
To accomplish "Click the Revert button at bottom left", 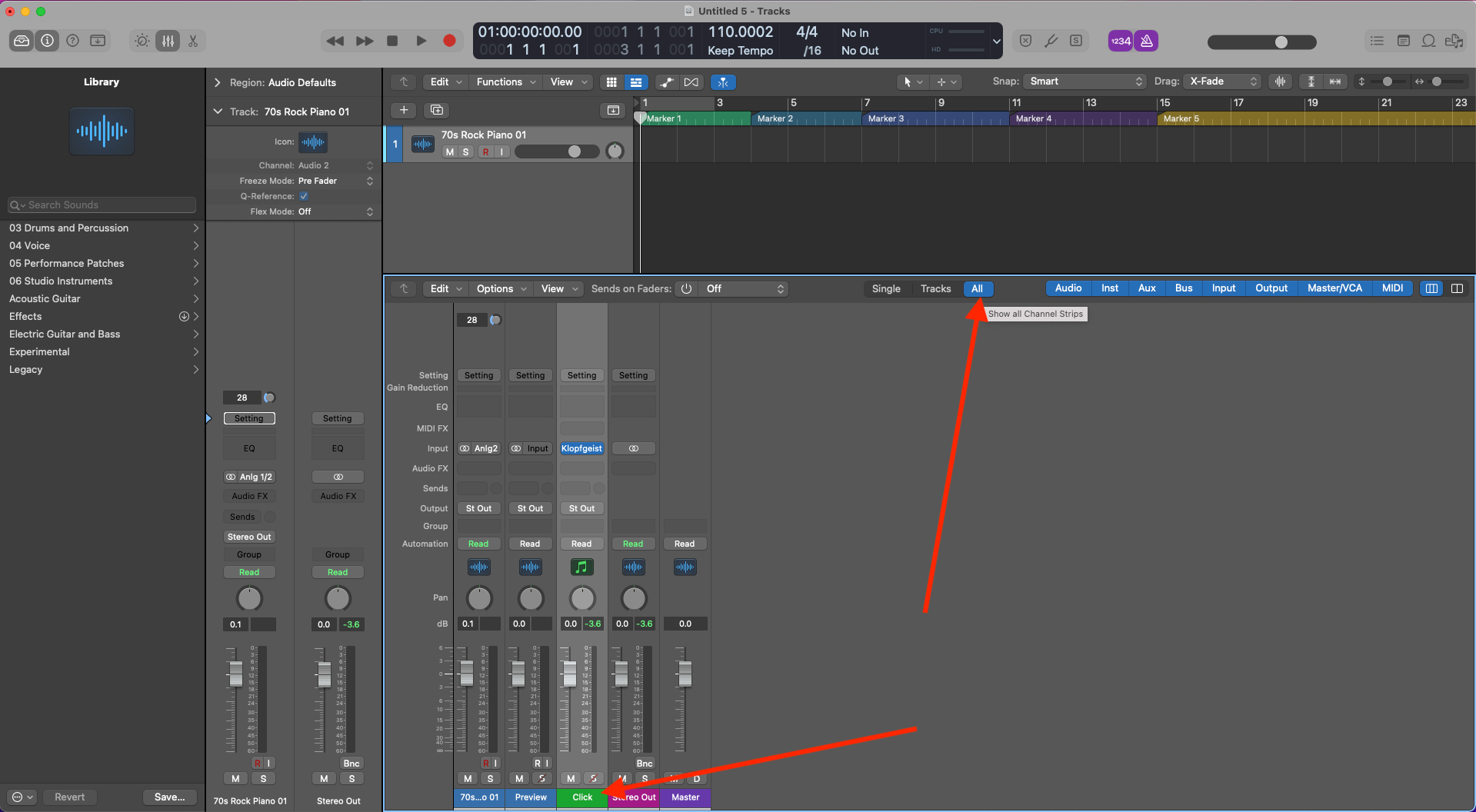I will tap(69, 797).
